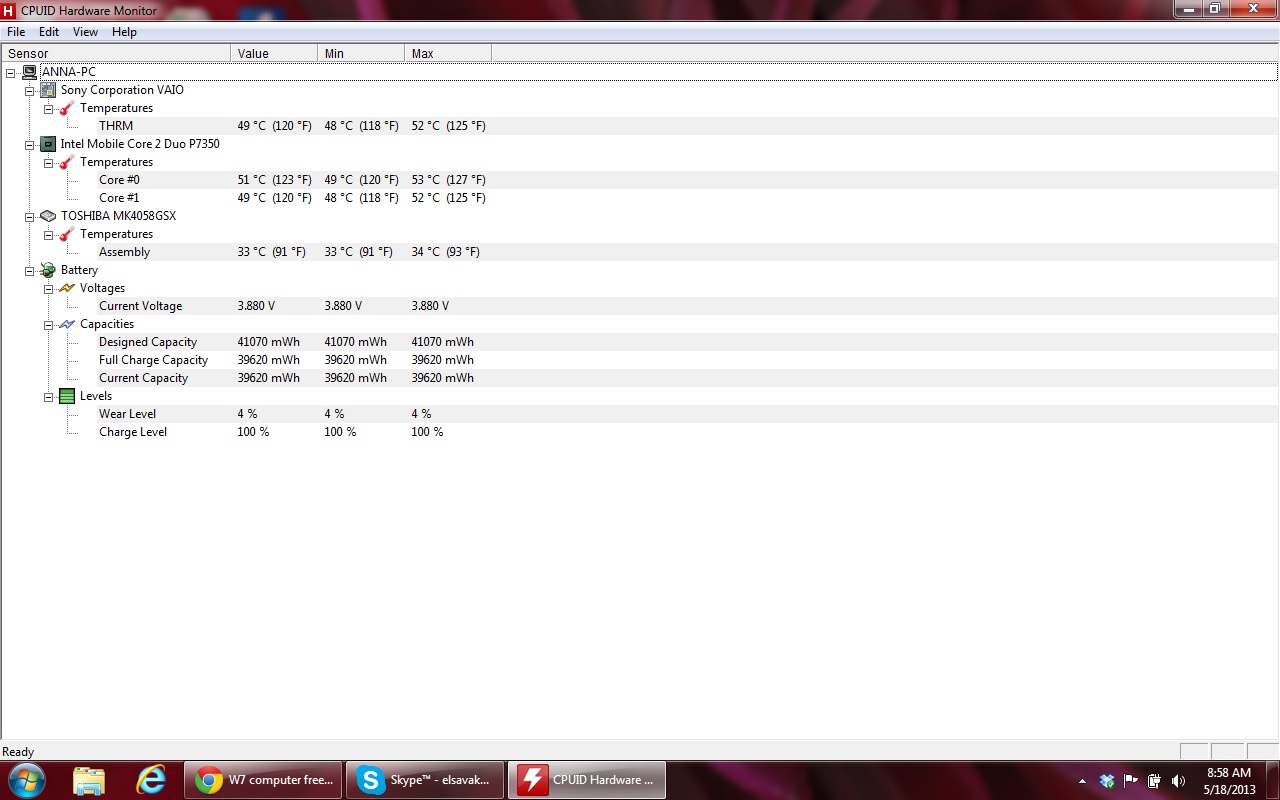
Task: Open the Help menu
Action: click(124, 32)
